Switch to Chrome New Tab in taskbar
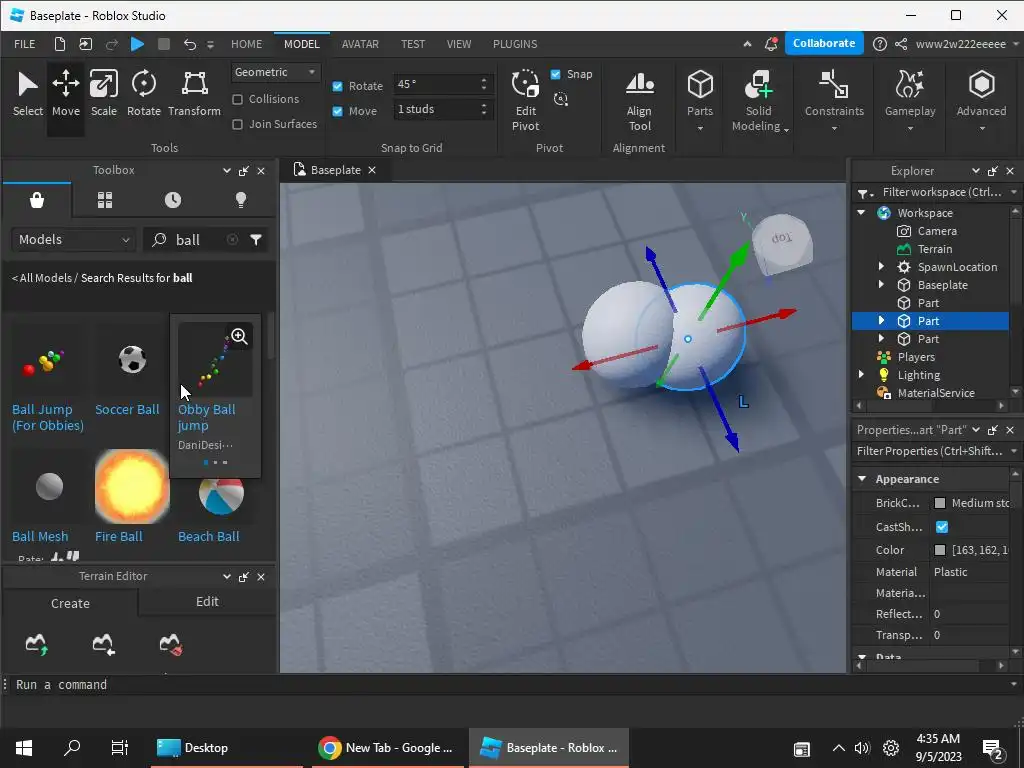Screen dimensions: 1024x768 tap(387, 748)
